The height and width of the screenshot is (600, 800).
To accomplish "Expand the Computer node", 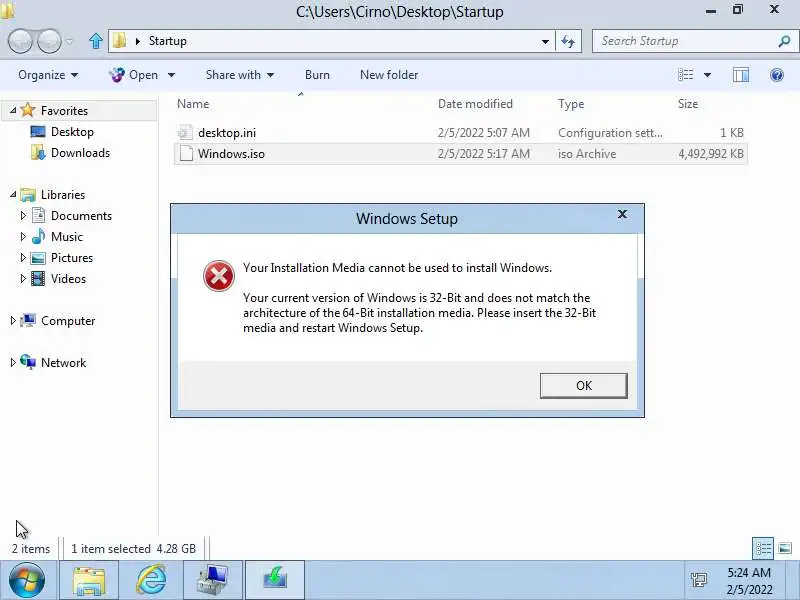I will pos(13,320).
